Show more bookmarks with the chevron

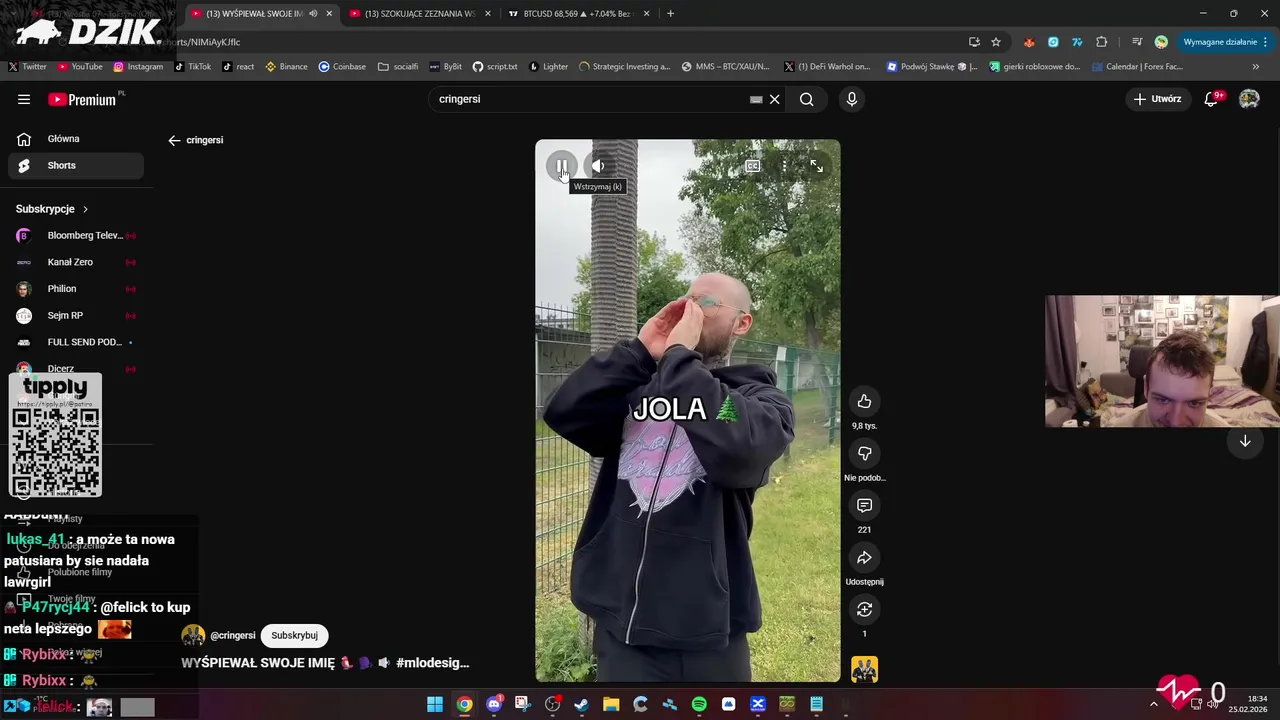pos(1256,67)
